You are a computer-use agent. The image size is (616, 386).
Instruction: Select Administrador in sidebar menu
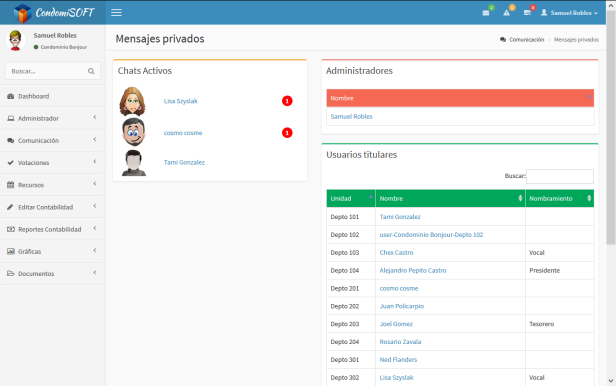(53, 118)
